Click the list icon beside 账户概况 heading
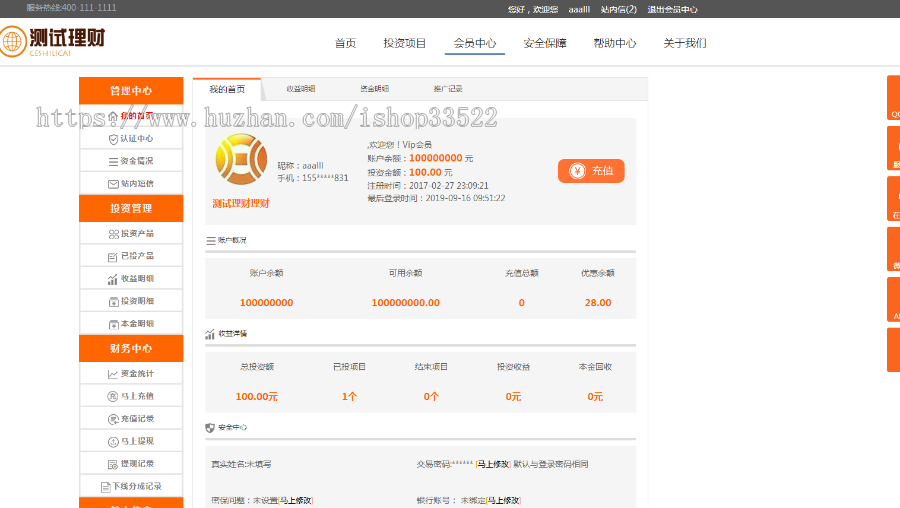Screen dimensions: 900x508 pos(211,241)
